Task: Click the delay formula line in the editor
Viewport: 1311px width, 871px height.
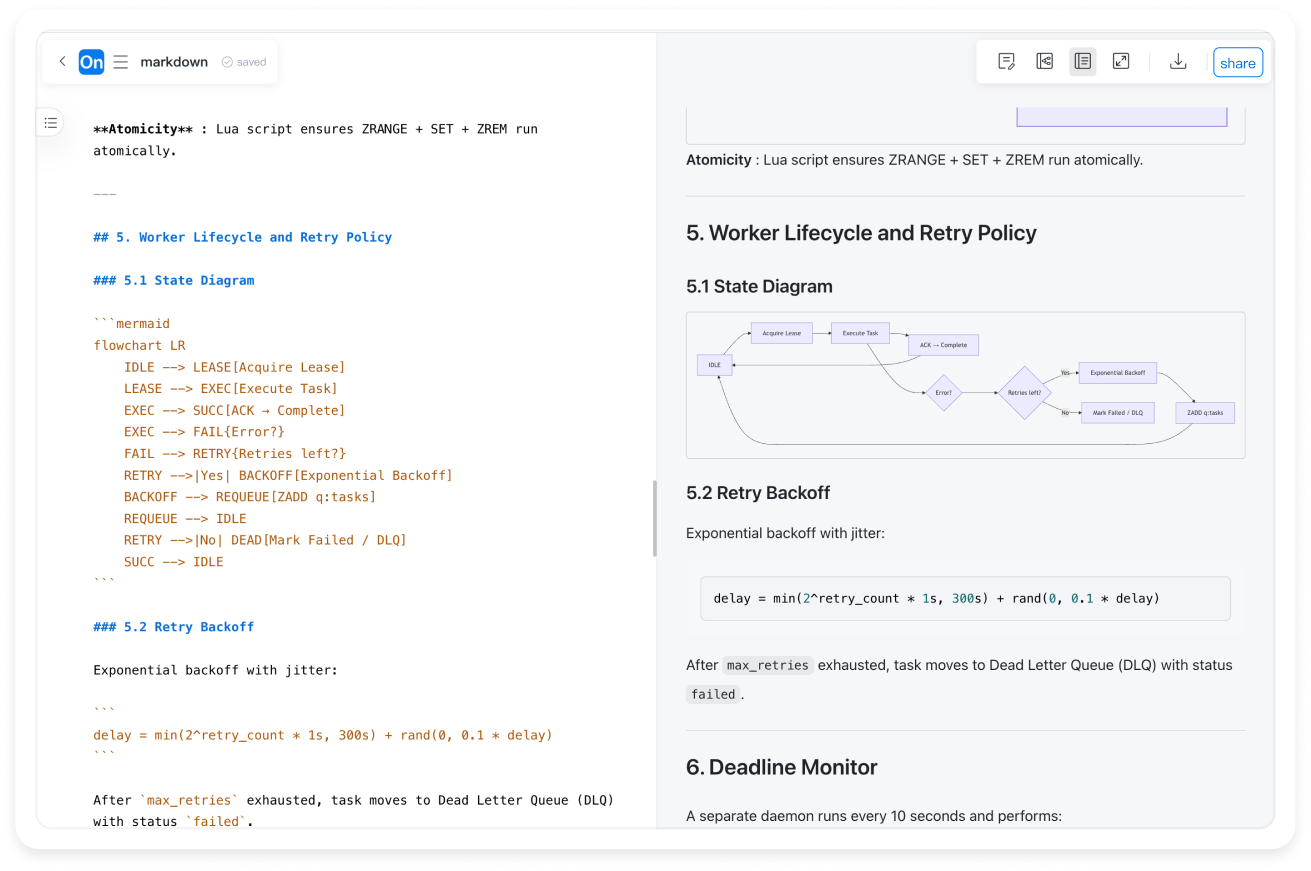Action: (323, 735)
